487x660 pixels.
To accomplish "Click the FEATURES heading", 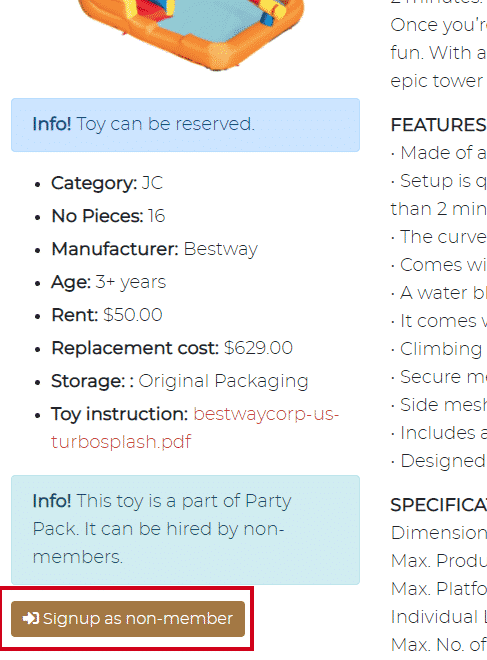I will pos(438,125).
